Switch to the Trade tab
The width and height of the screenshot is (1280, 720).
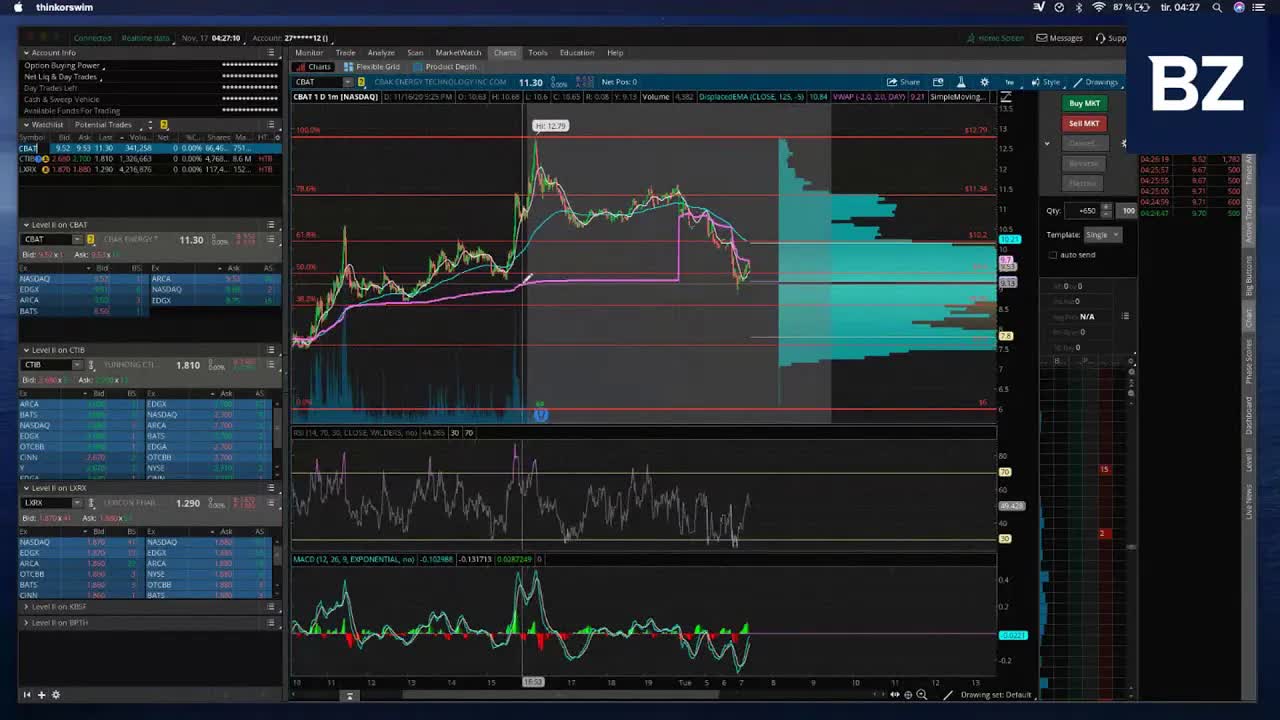pyautogui.click(x=346, y=52)
